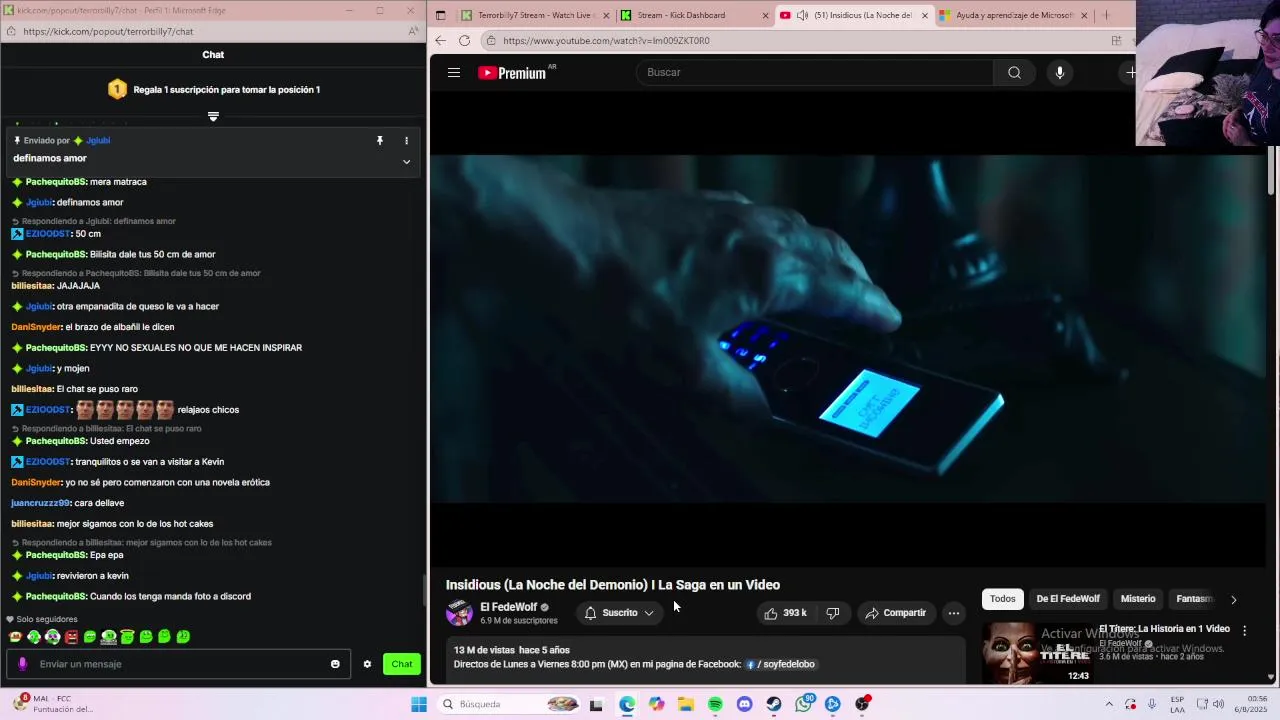Open read aloud icon in Kick address bar
Image resolution: width=1280 pixels, height=720 pixels.
413,31
